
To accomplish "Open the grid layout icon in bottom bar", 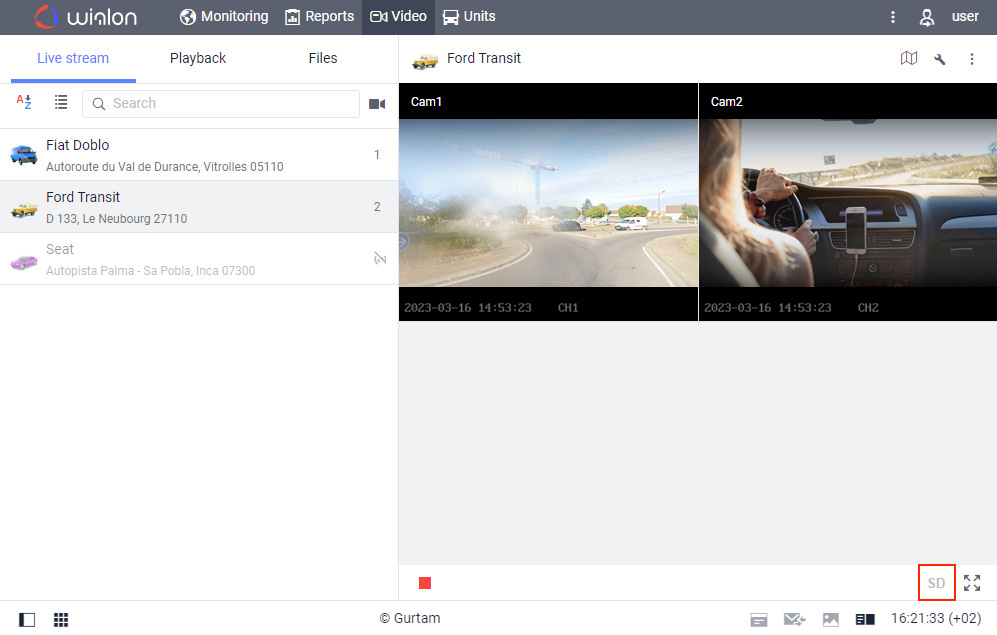I will (x=60, y=619).
